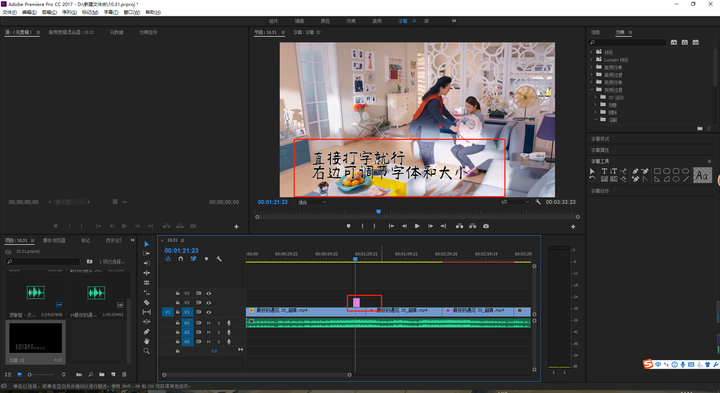Viewport: 720px width, 393px height.
Task: Open the 文件(F) menu
Action: coord(9,12)
